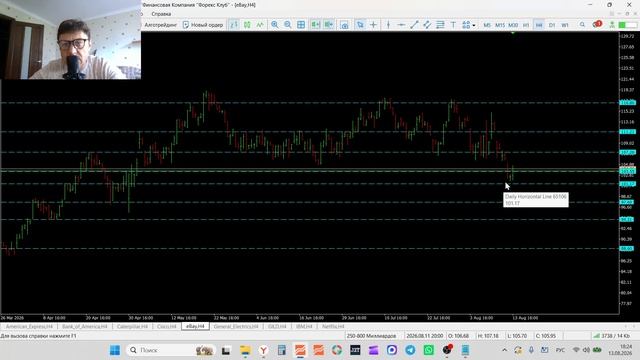Toggle chart shift from right edge
The height and width of the screenshot is (360, 640).
coord(329,25)
